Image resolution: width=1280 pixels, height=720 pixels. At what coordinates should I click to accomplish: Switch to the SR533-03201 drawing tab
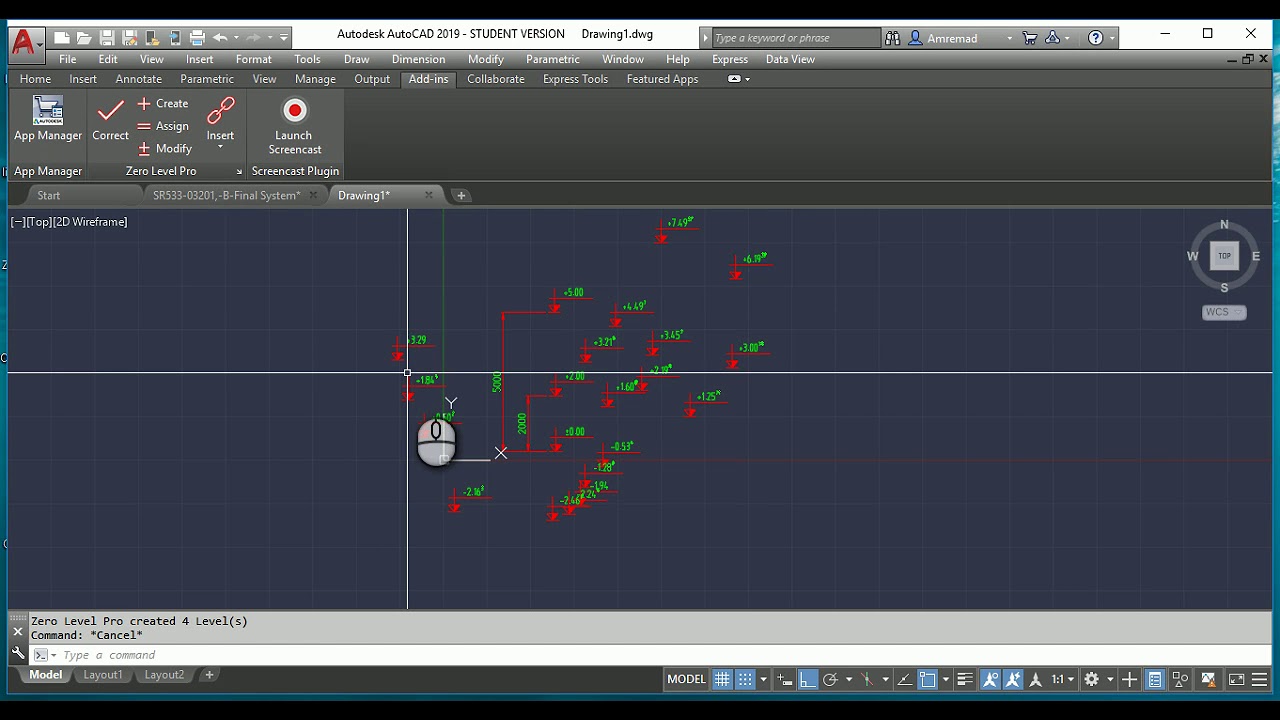click(226, 195)
